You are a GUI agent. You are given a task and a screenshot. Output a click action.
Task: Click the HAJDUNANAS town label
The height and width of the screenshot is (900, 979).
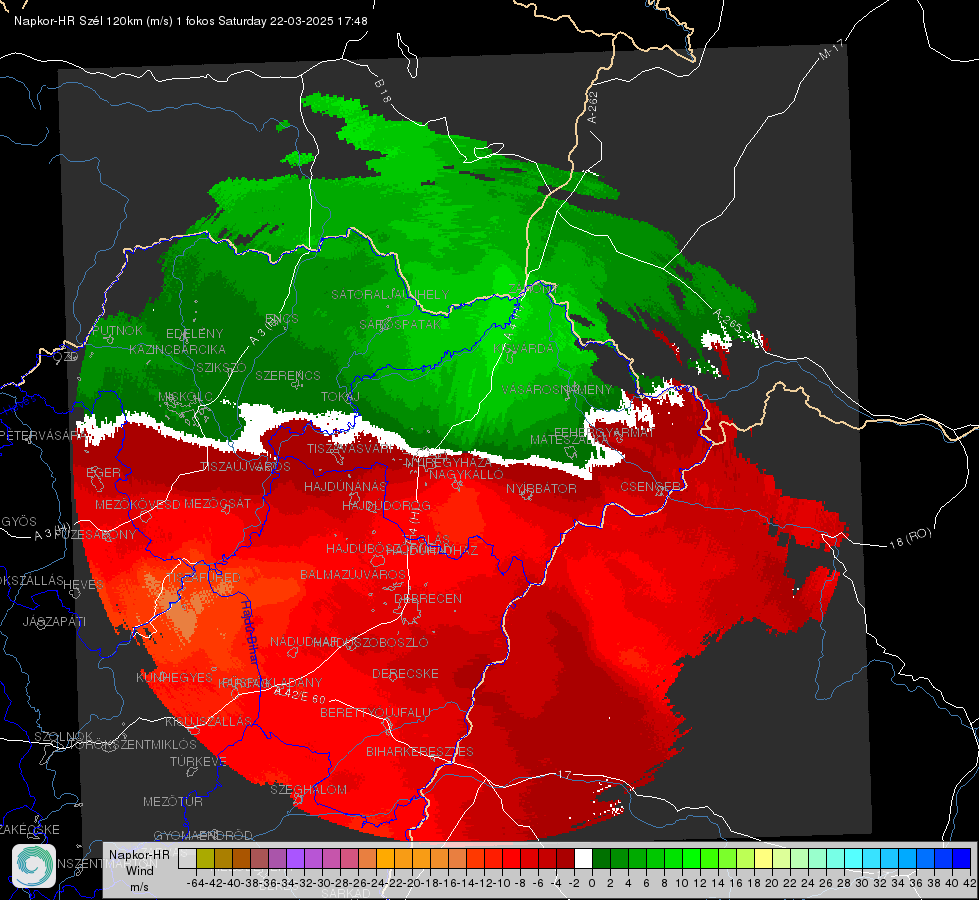pos(345,486)
